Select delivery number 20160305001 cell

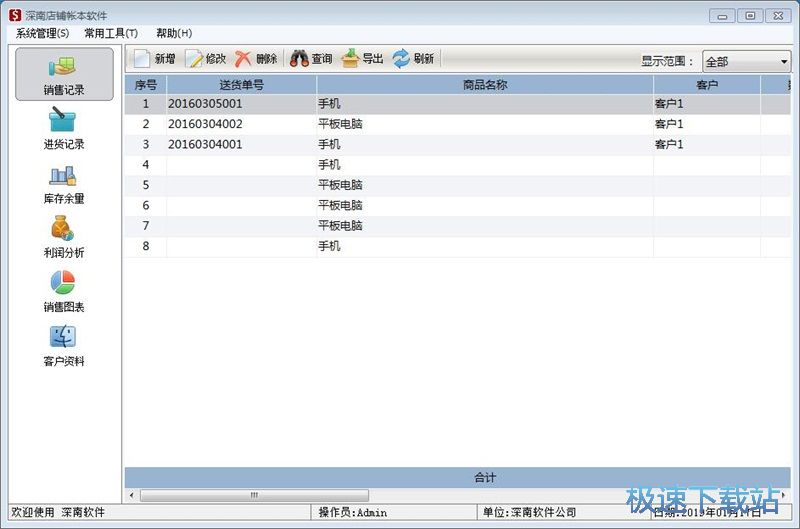tap(241, 104)
